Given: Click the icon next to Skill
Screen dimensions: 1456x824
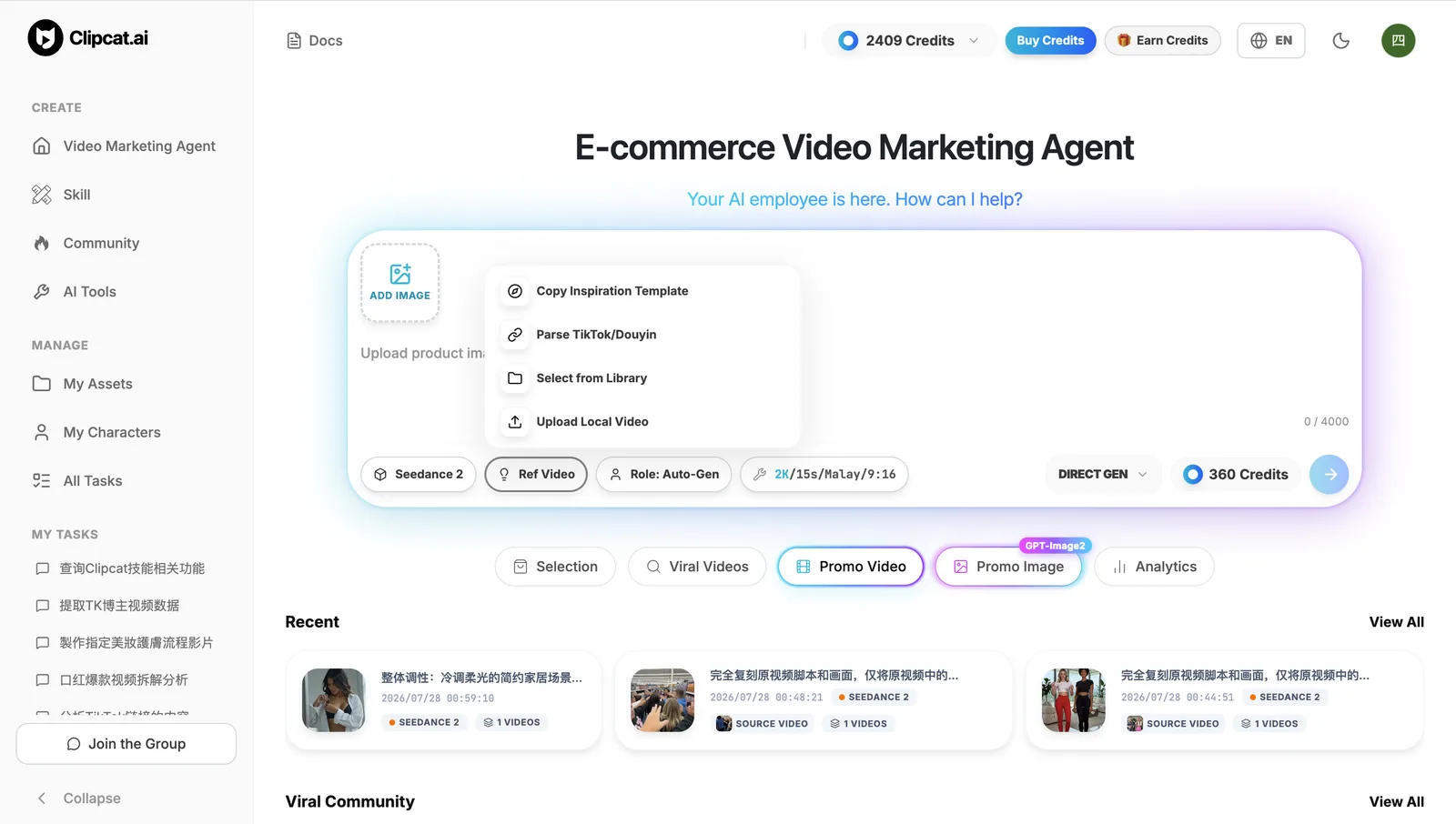Looking at the screenshot, I should (42, 195).
